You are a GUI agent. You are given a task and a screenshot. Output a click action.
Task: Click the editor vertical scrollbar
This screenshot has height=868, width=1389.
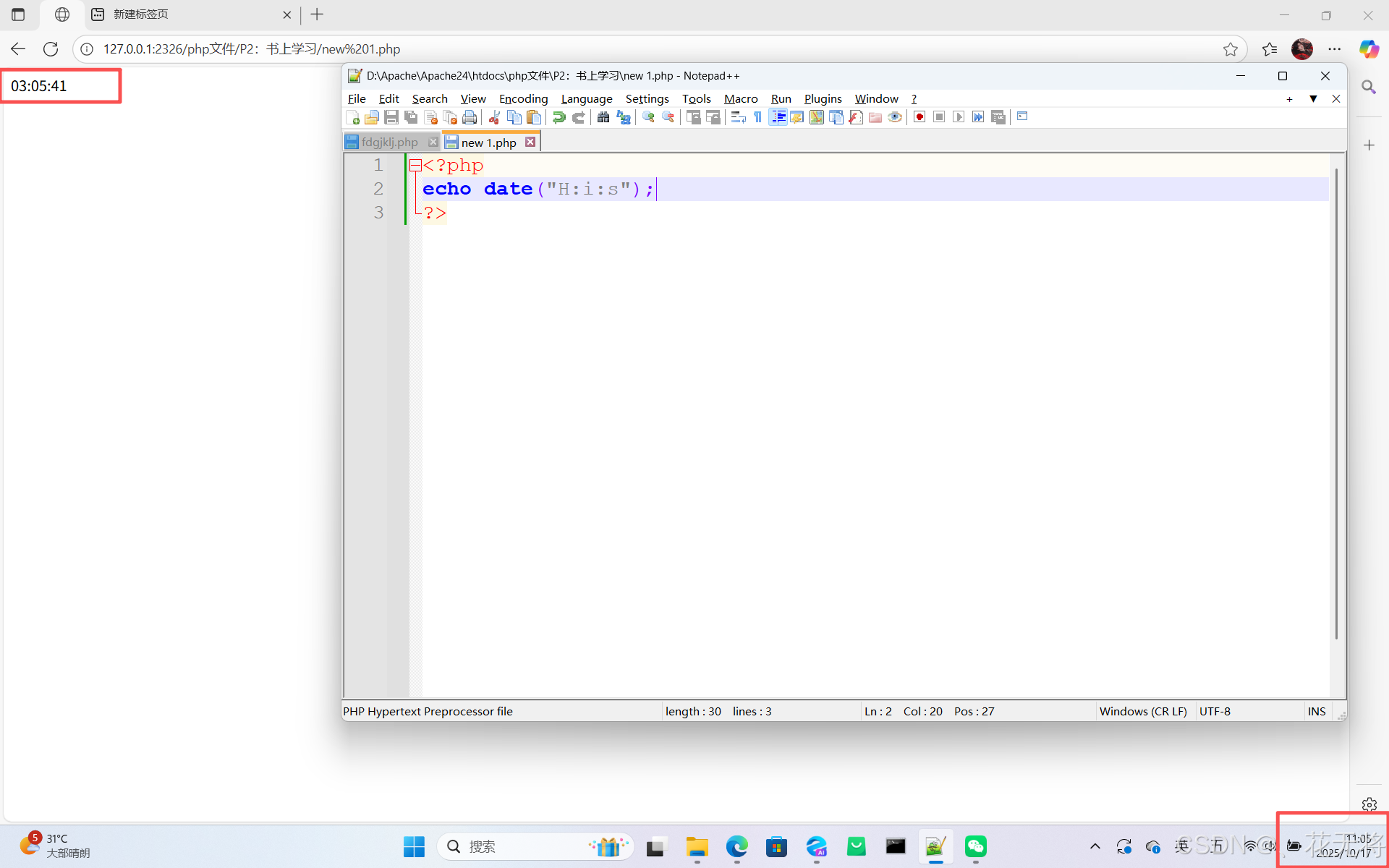coord(1336,405)
